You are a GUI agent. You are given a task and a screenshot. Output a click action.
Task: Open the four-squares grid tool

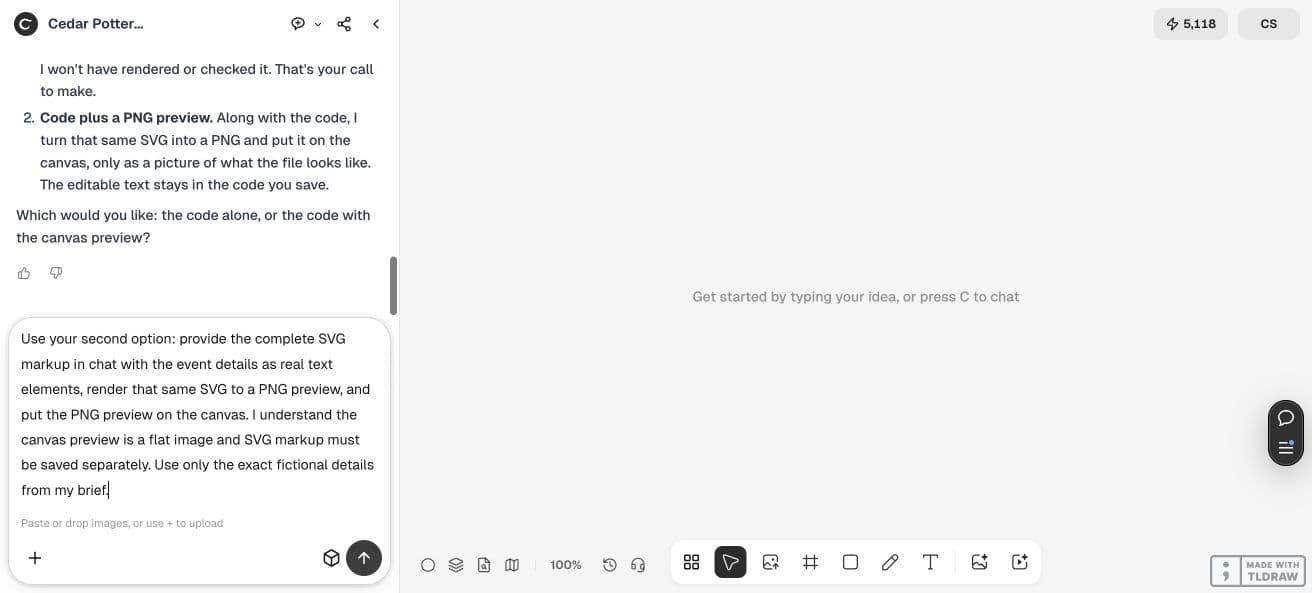tap(691, 562)
